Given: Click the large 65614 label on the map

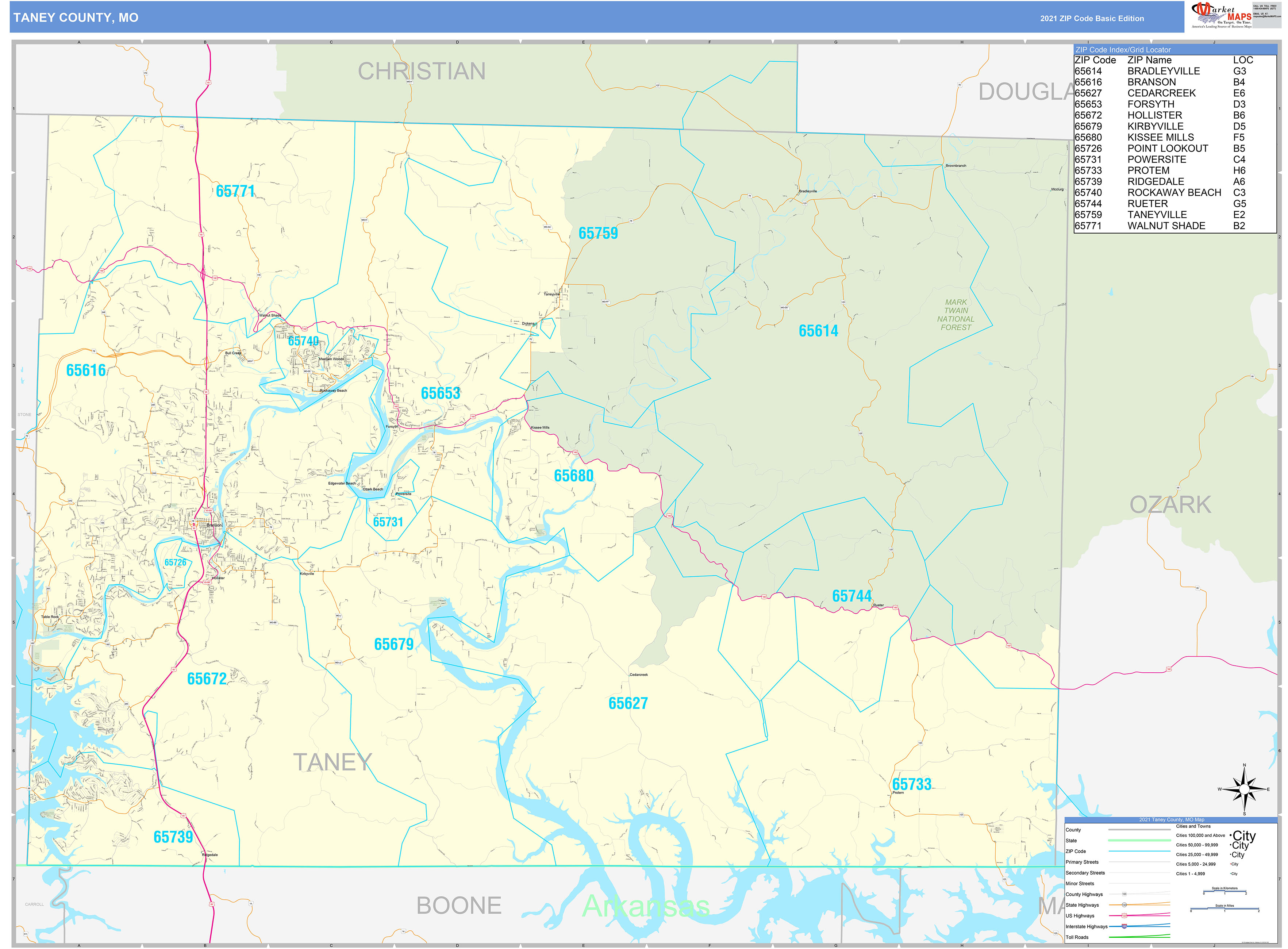Looking at the screenshot, I should 818,331.
